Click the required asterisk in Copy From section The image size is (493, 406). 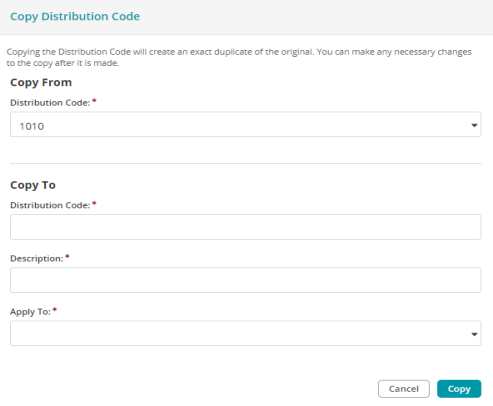click(x=94, y=100)
